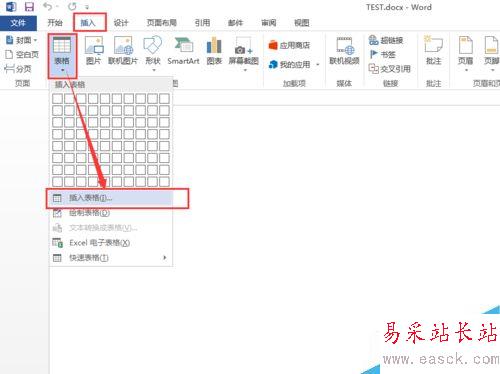Viewport: 500px width, 374px height.
Task: Insert a 超链接 (Hyperlink)
Action: (x=386, y=40)
